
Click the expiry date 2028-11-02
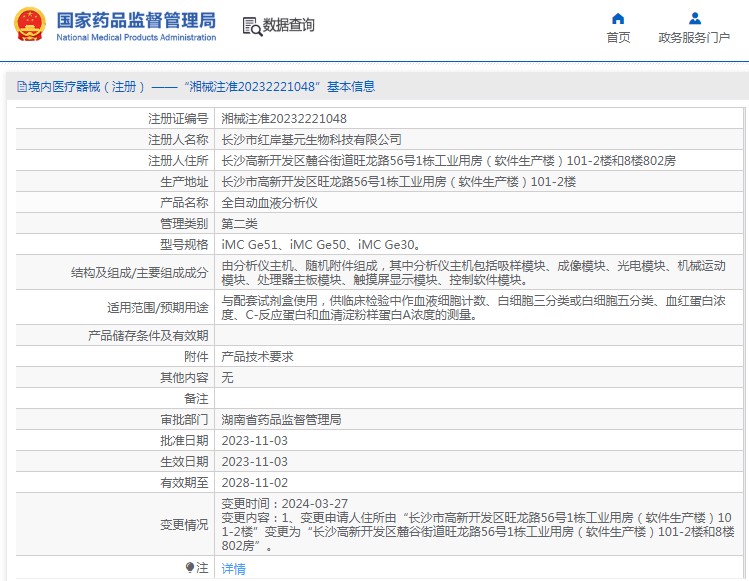click(254, 482)
